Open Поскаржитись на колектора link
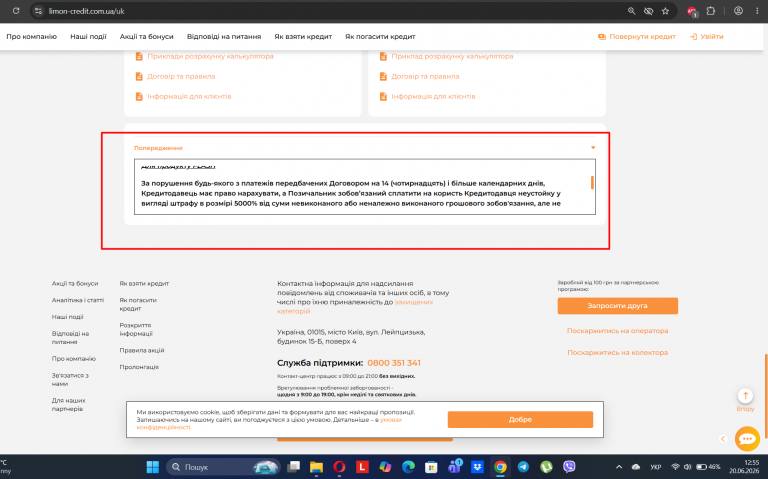Image resolution: width=768 pixels, height=479 pixels. 618,352
